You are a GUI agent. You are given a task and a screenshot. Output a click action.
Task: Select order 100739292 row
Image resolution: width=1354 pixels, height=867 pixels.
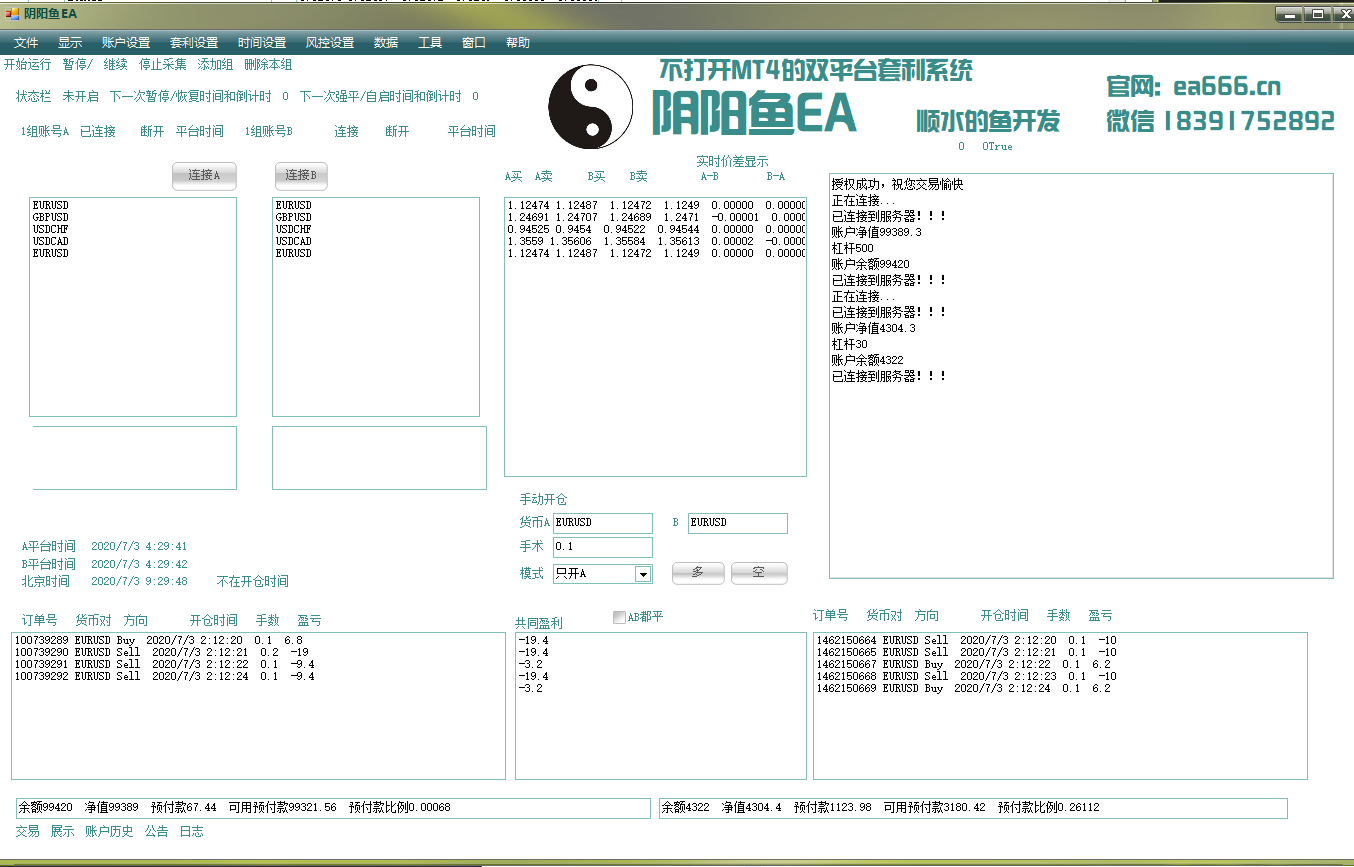point(258,676)
